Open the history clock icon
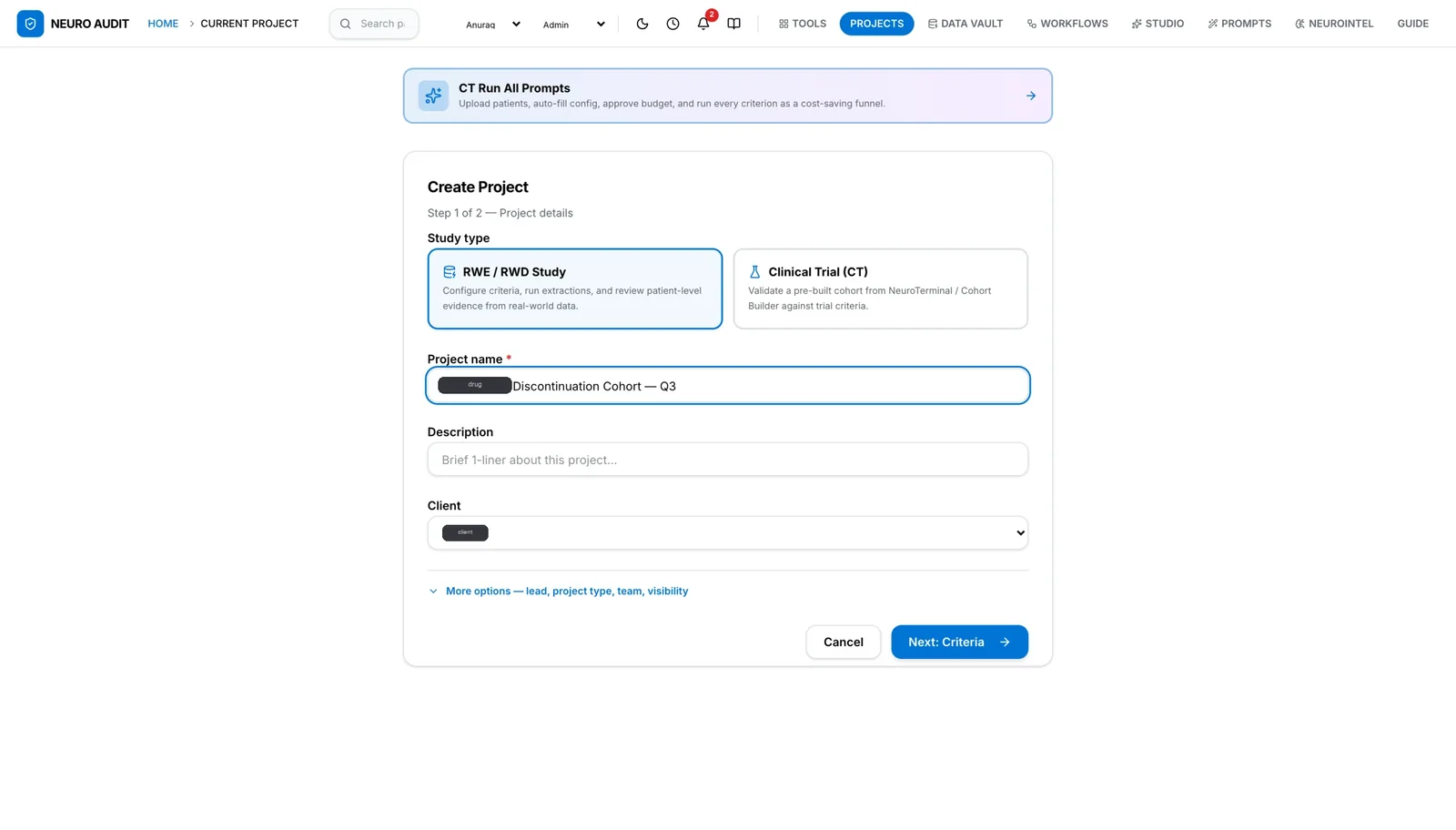Image resolution: width=1456 pixels, height=830 pixels. click(672, 24)
